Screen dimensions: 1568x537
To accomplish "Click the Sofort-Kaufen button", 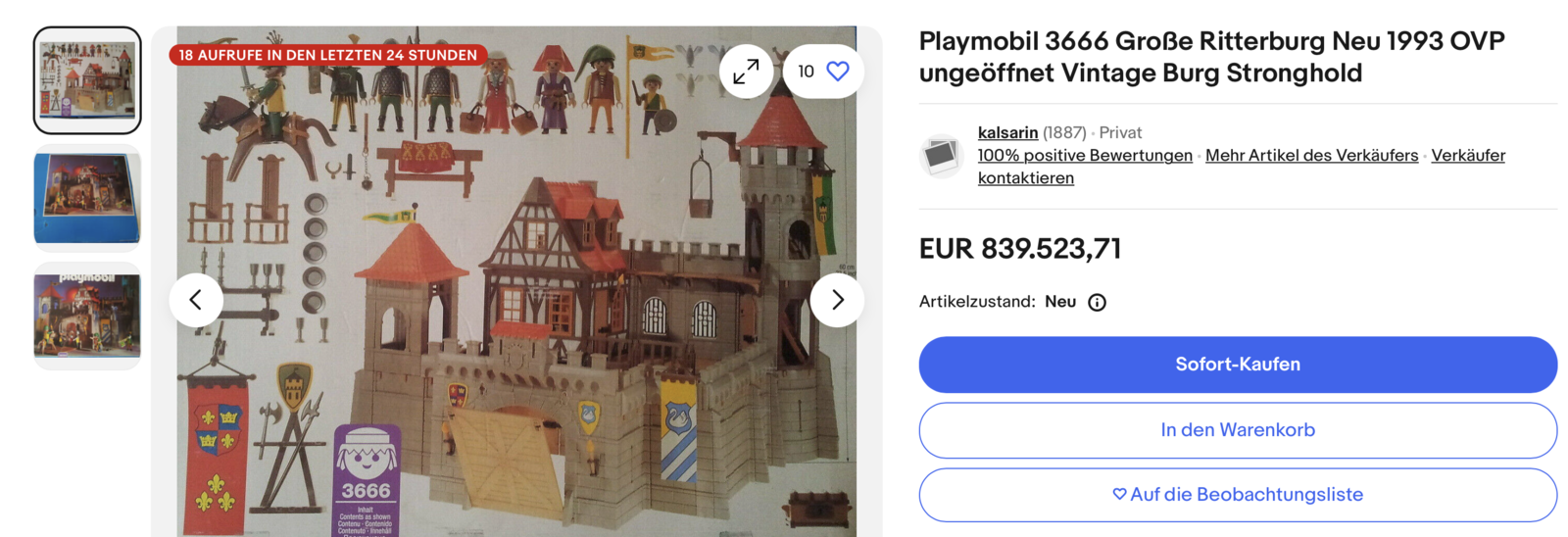I will click(1238, 365).
